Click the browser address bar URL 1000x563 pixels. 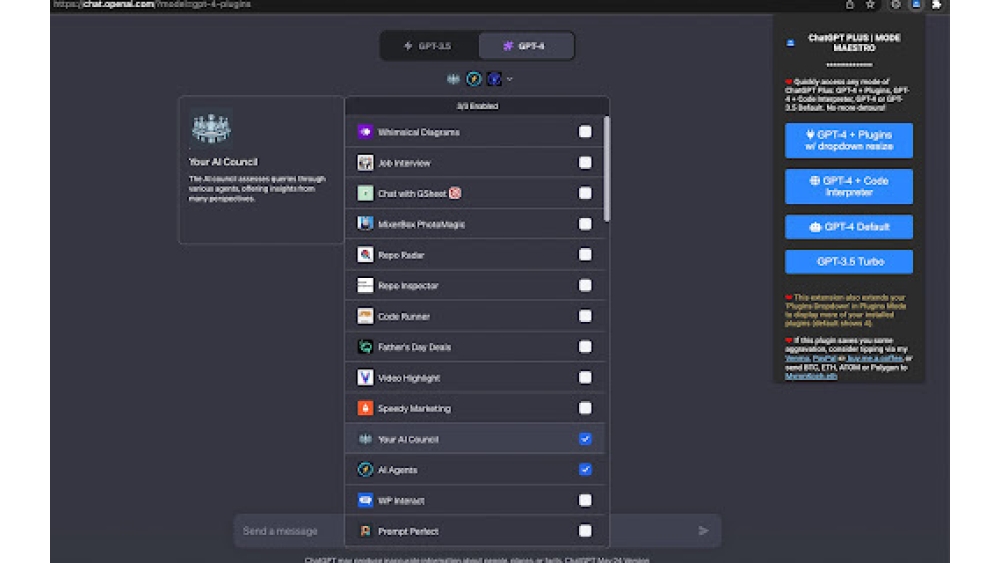(152, 4)
